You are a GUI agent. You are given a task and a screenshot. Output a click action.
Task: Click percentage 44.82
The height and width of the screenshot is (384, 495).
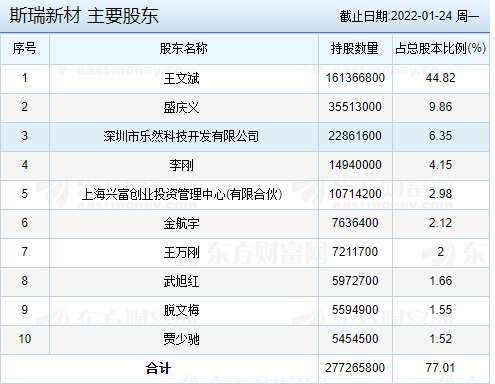click(x=440, y=78)
